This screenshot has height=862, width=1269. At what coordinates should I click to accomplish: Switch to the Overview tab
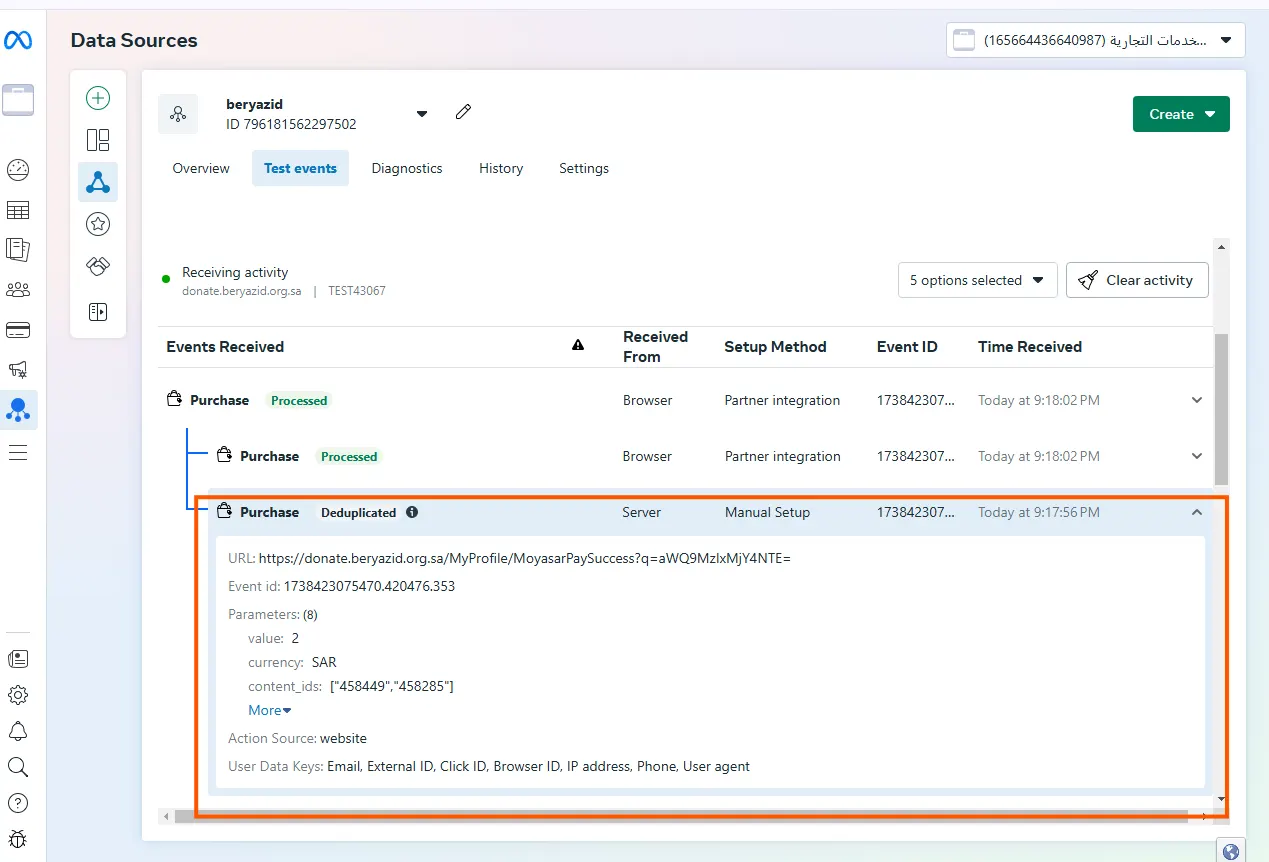[x=201, y=168]
